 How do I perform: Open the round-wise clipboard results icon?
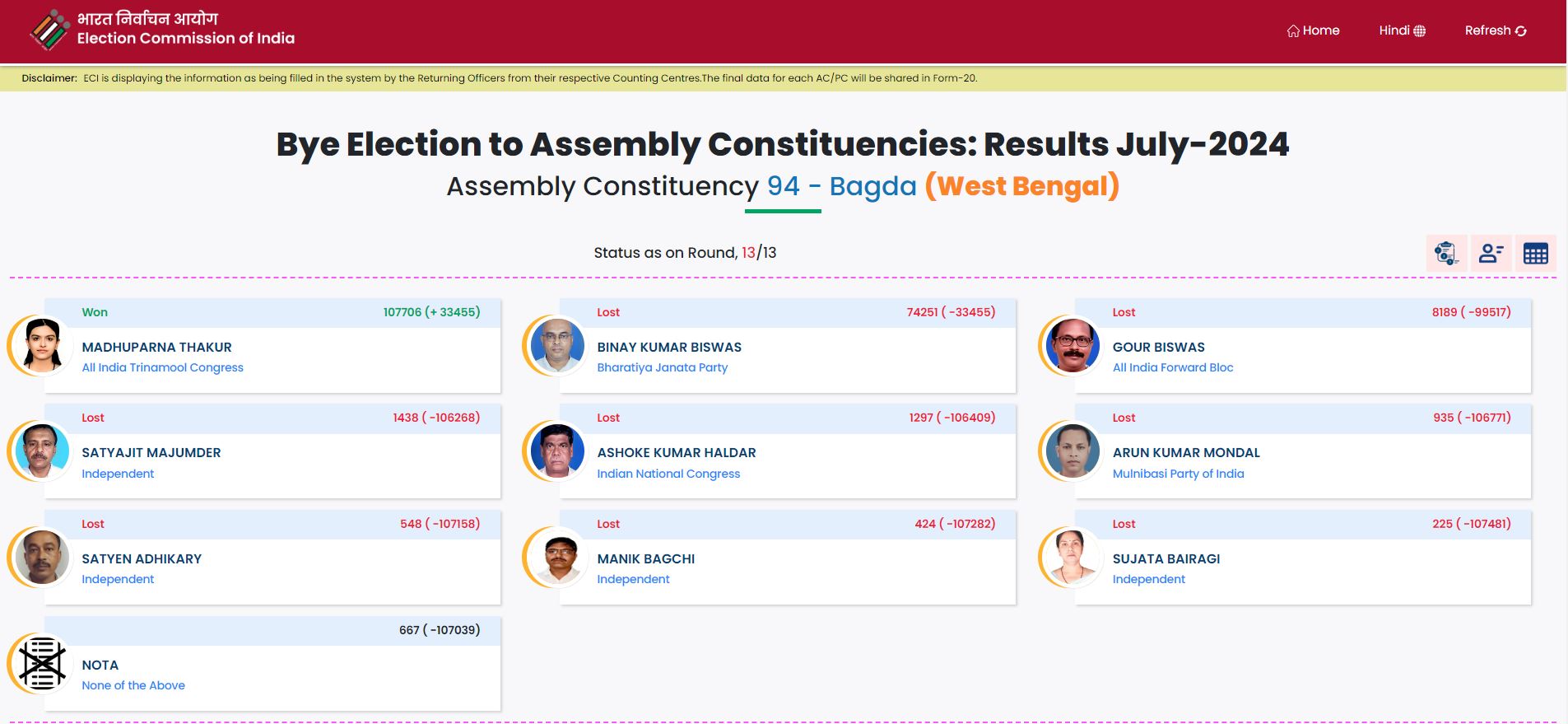click(1445, 253)
